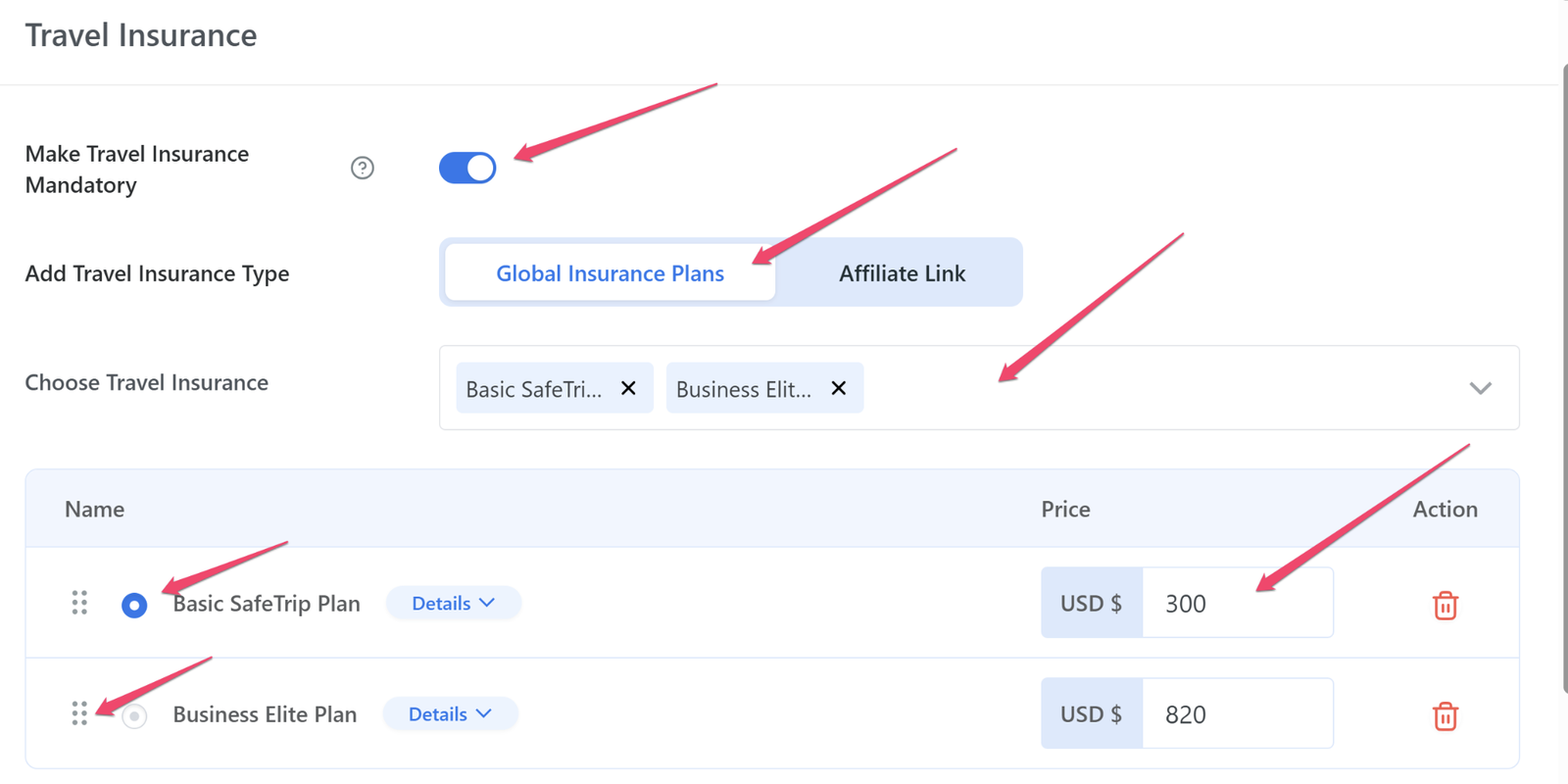Select the Basic SafeTrip Plan radio button
Screen dimensions: 1568x784
pos(134,606)
